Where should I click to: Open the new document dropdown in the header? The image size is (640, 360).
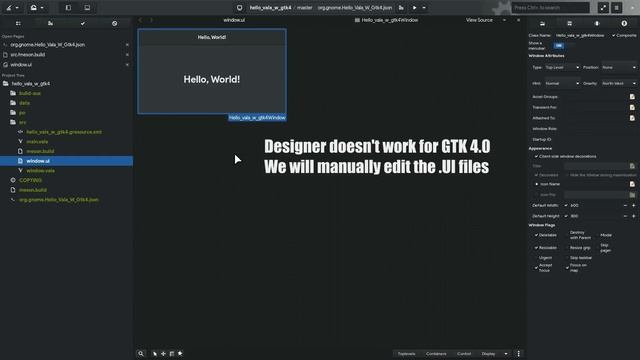[37, 7]
